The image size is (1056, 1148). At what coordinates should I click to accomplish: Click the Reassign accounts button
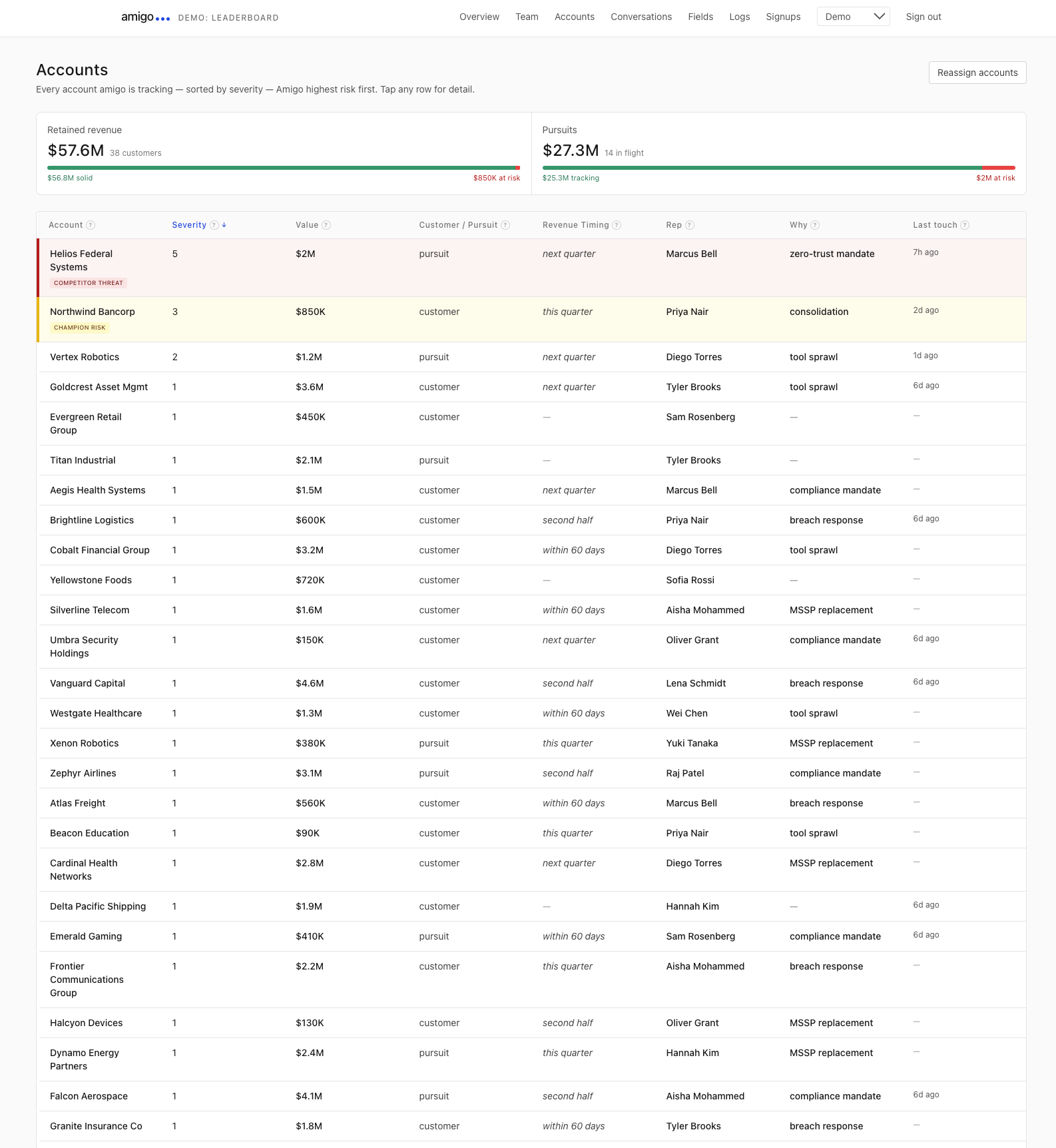(977, 73)
